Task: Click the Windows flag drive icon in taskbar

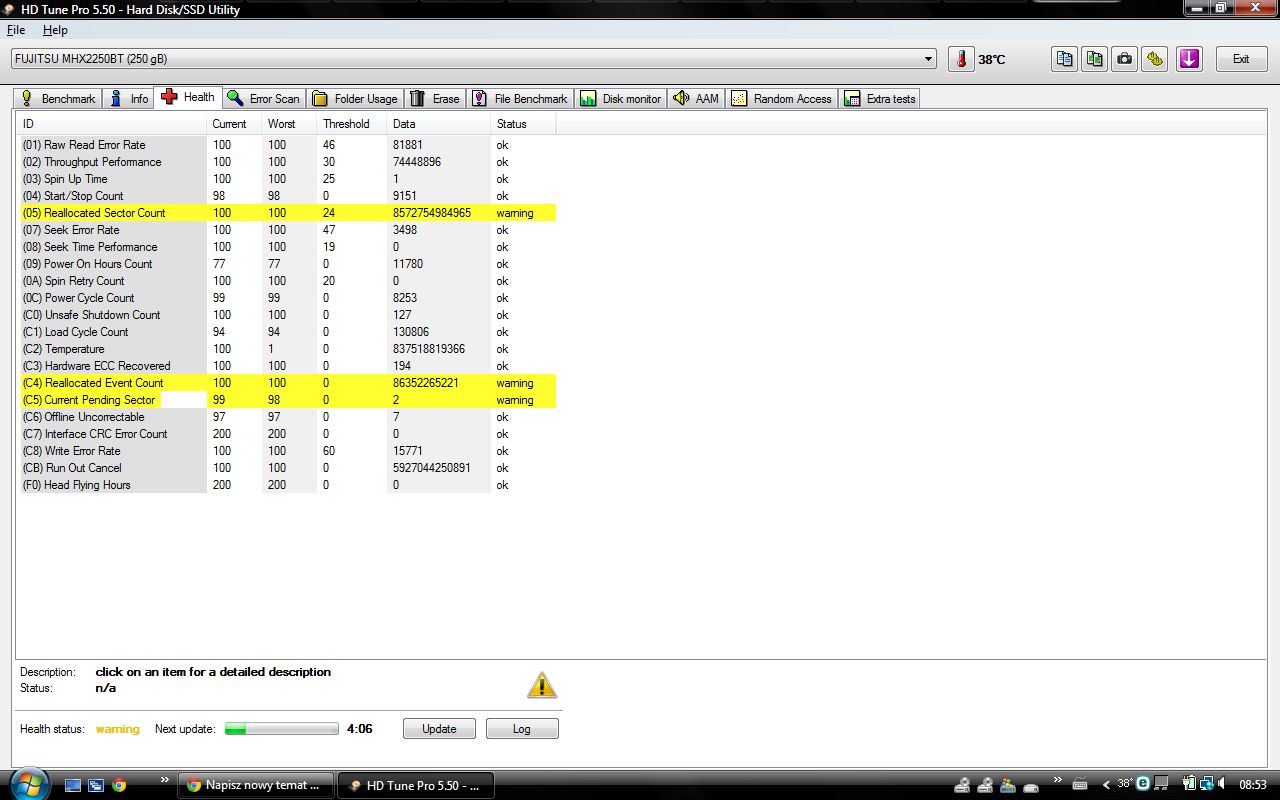Action: point(1009,785)
